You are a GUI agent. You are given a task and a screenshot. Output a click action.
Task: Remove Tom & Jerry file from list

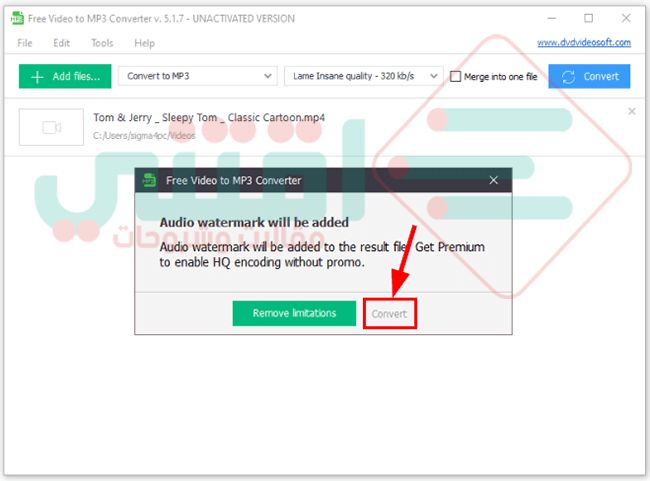[x=631, y=111]
